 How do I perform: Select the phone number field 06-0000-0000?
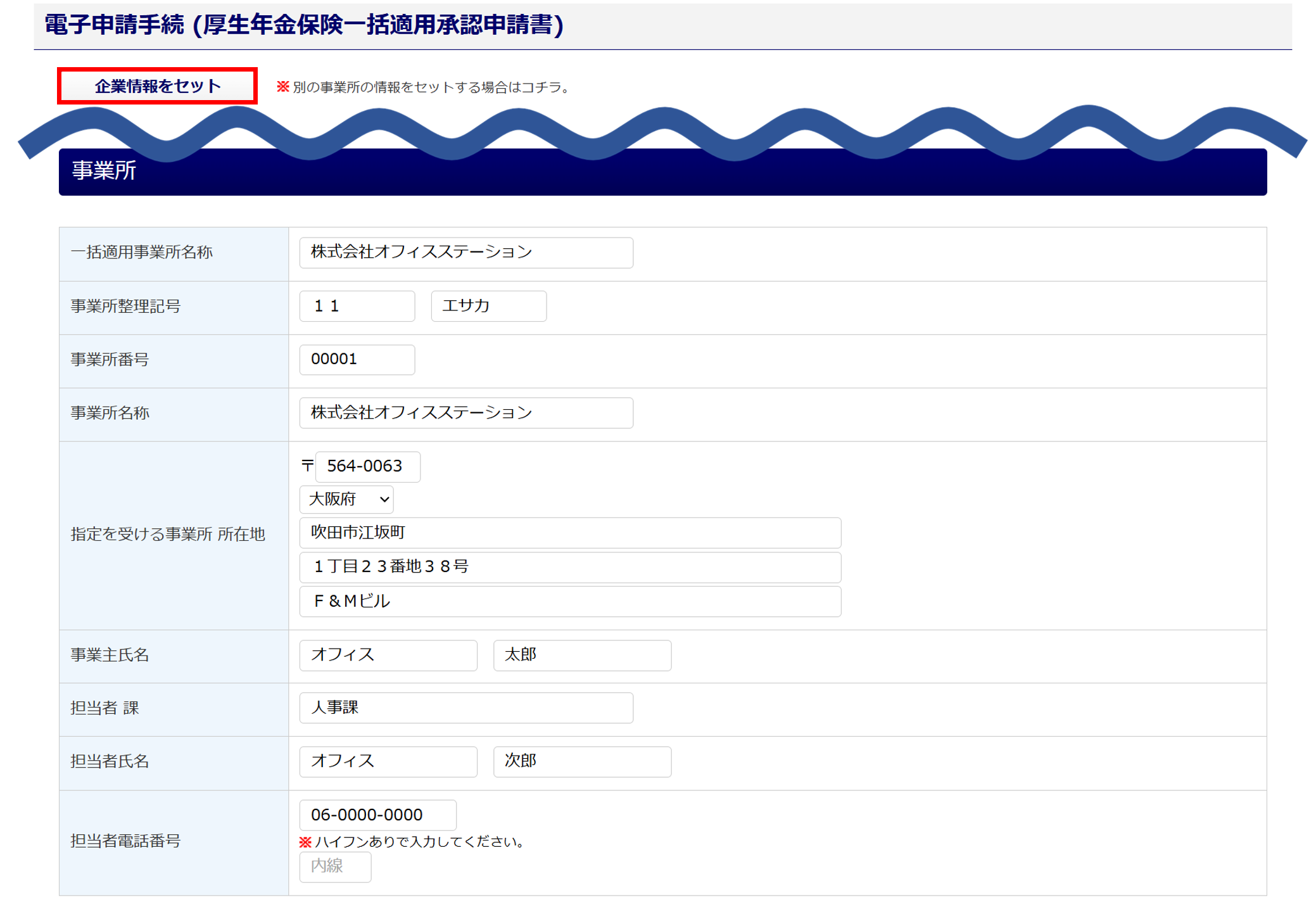pos(377,815)
